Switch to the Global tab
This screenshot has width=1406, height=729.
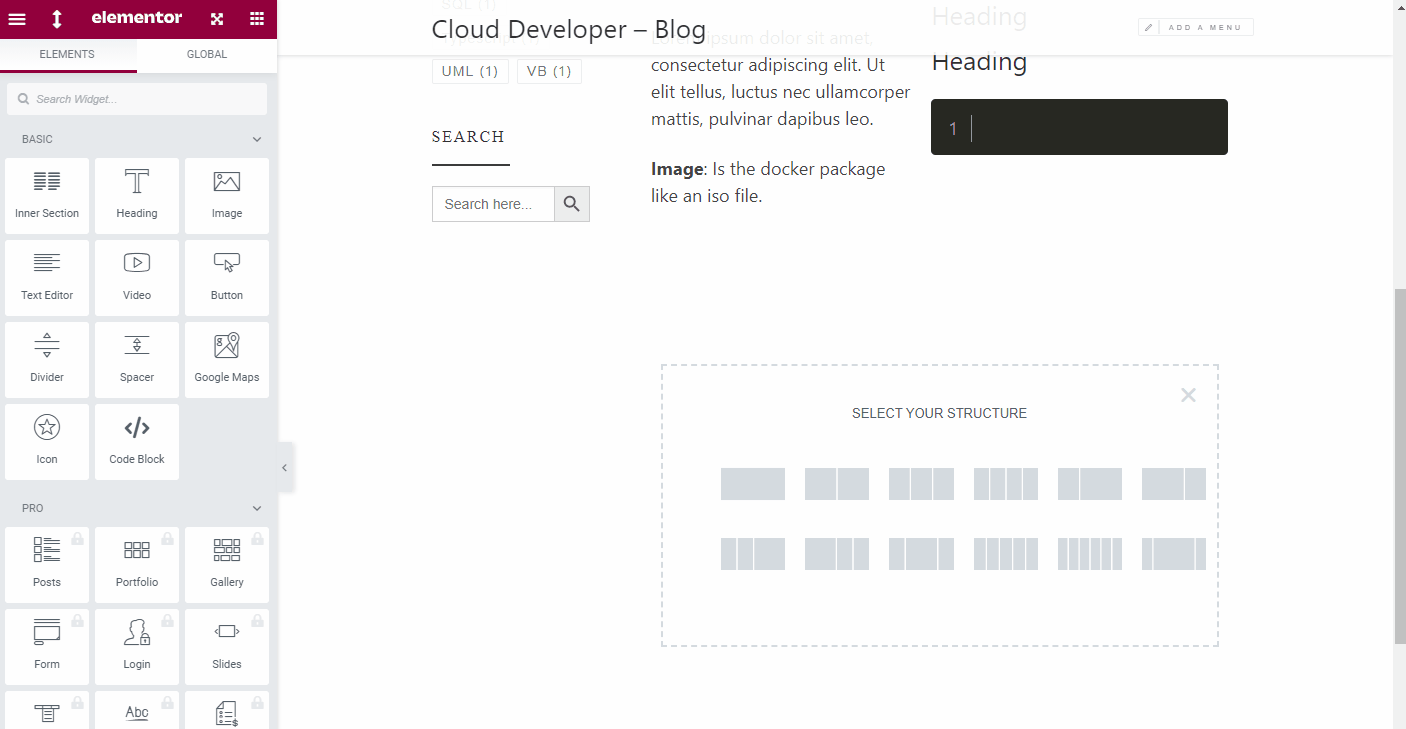(207, 54)
